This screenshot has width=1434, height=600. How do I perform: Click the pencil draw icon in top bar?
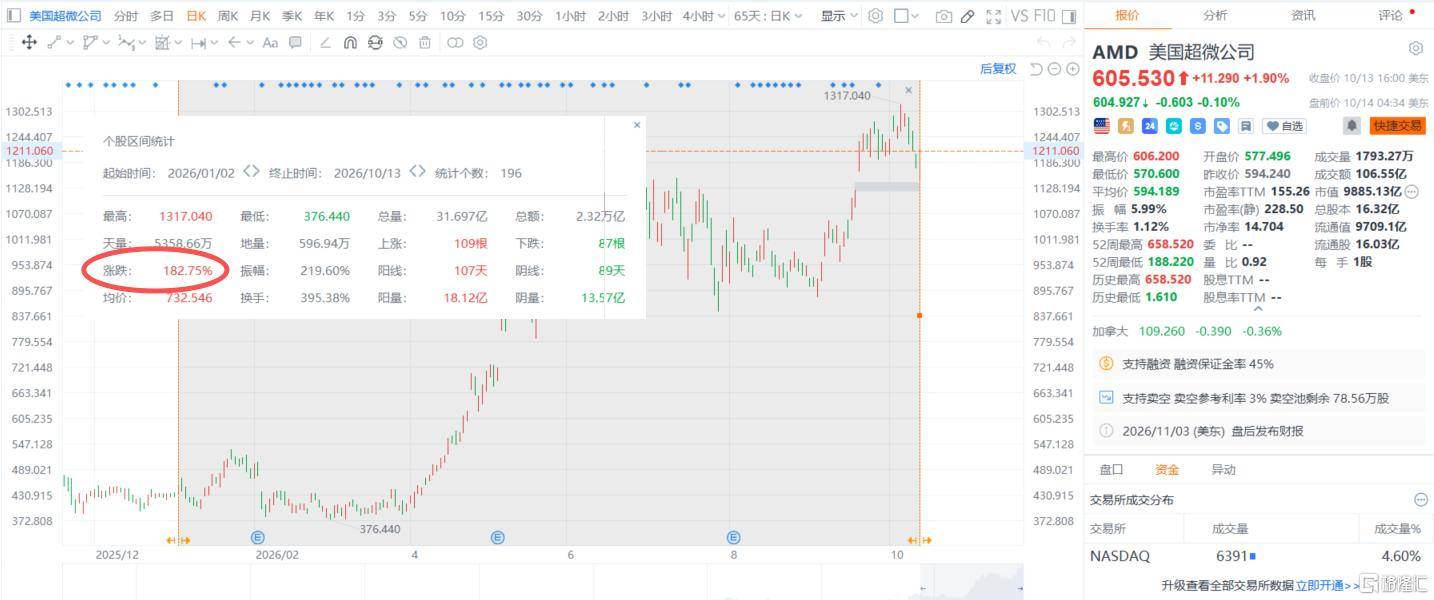click(968, 16)
